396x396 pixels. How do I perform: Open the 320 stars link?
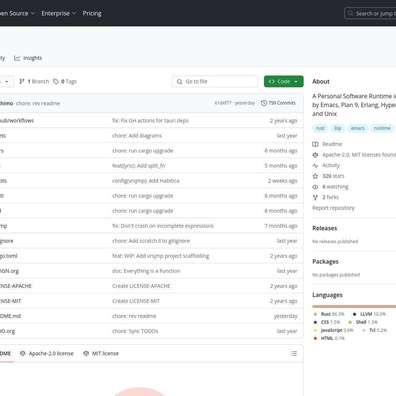(x=333, y=176)
